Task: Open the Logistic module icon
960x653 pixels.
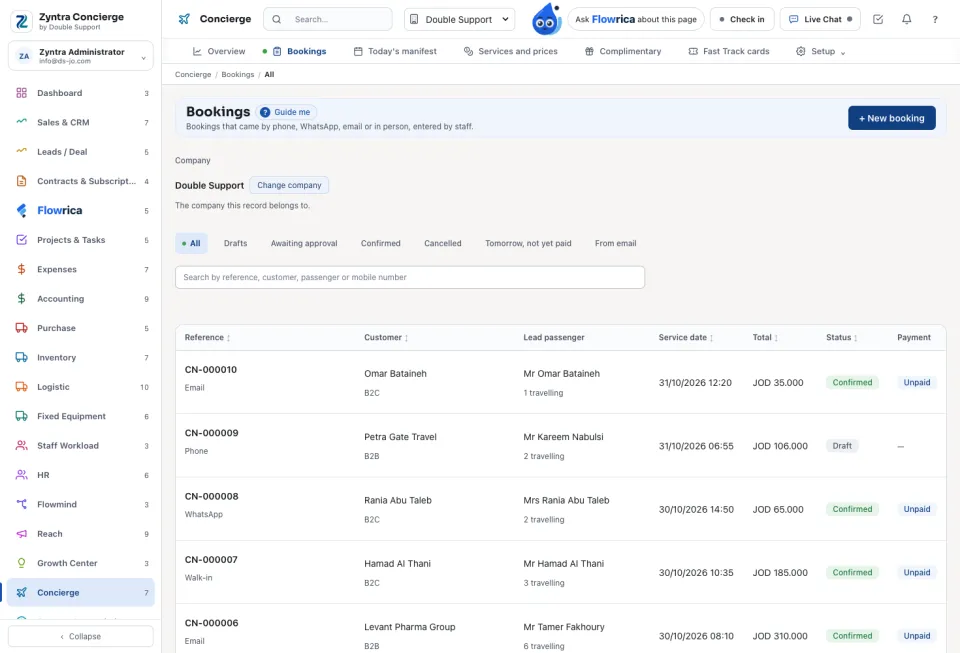Action: tap(21, 387)
